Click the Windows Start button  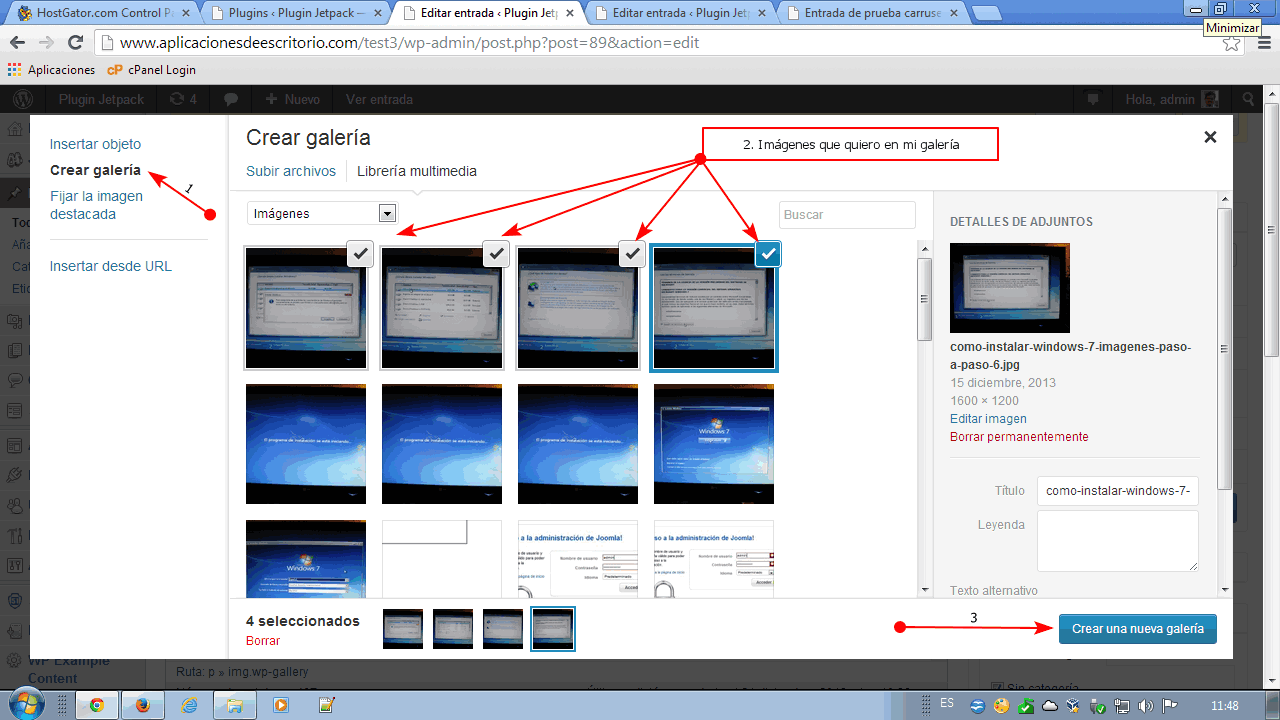(24, 702)
